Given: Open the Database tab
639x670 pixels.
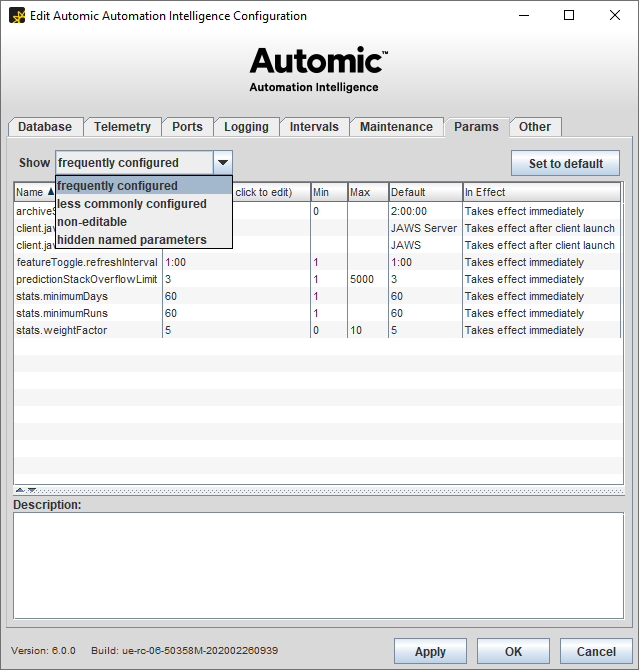Looking at the screenshot, I should click(45, 127).
